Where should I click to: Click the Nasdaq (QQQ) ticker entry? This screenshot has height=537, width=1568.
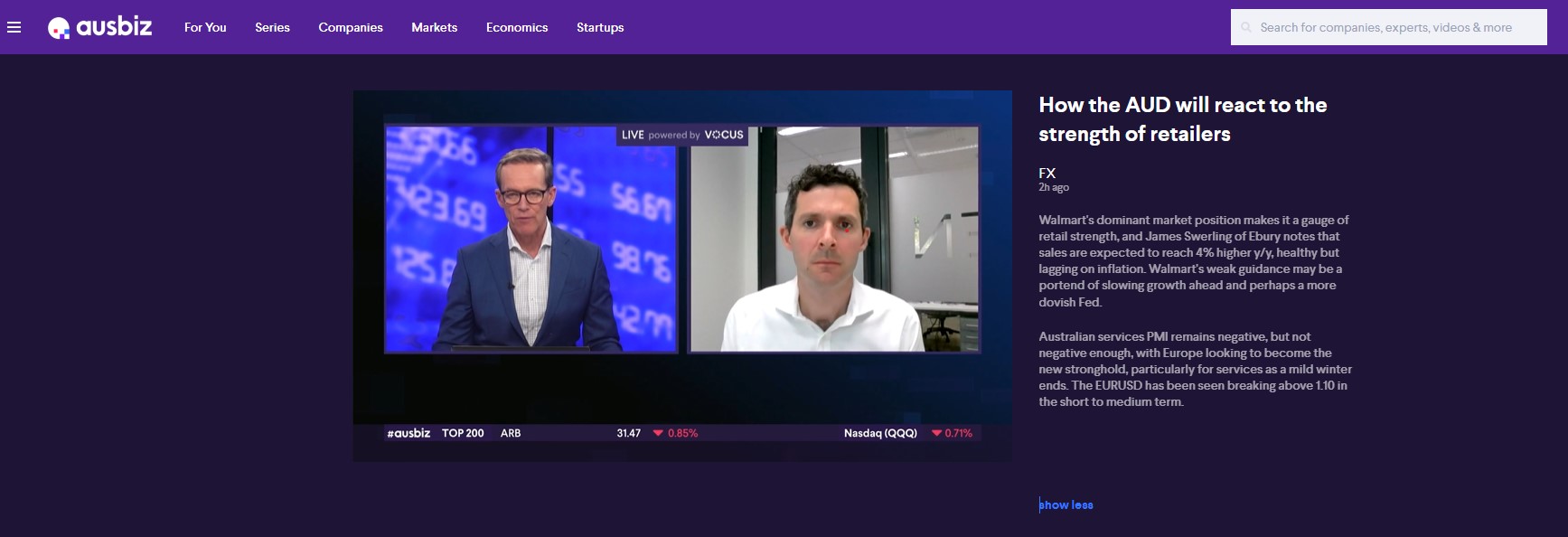click(x=880, y=433)
